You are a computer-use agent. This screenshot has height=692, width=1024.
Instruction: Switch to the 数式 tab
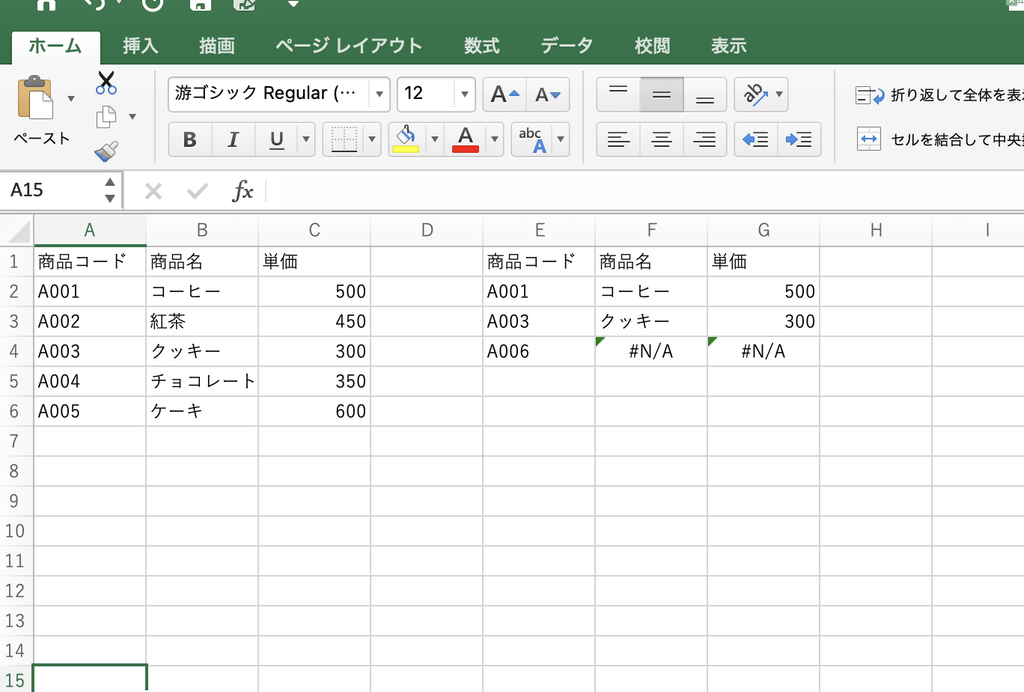click(x=482, y=46)
